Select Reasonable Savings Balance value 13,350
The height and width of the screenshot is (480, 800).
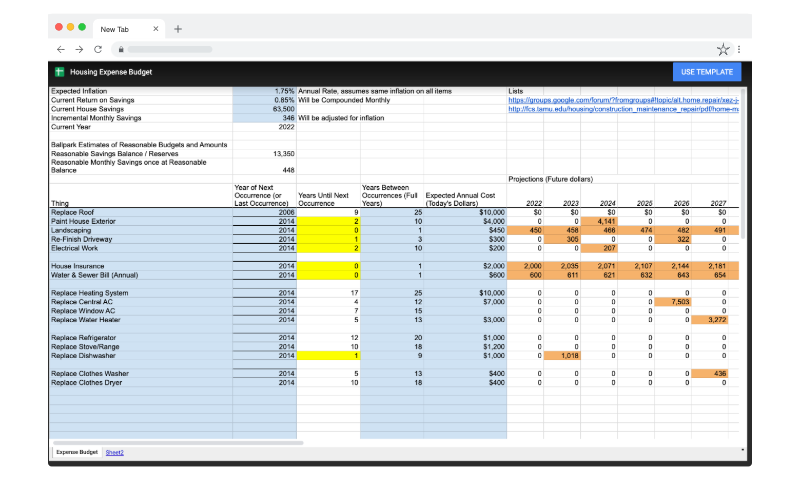click(x=264, y=154)
